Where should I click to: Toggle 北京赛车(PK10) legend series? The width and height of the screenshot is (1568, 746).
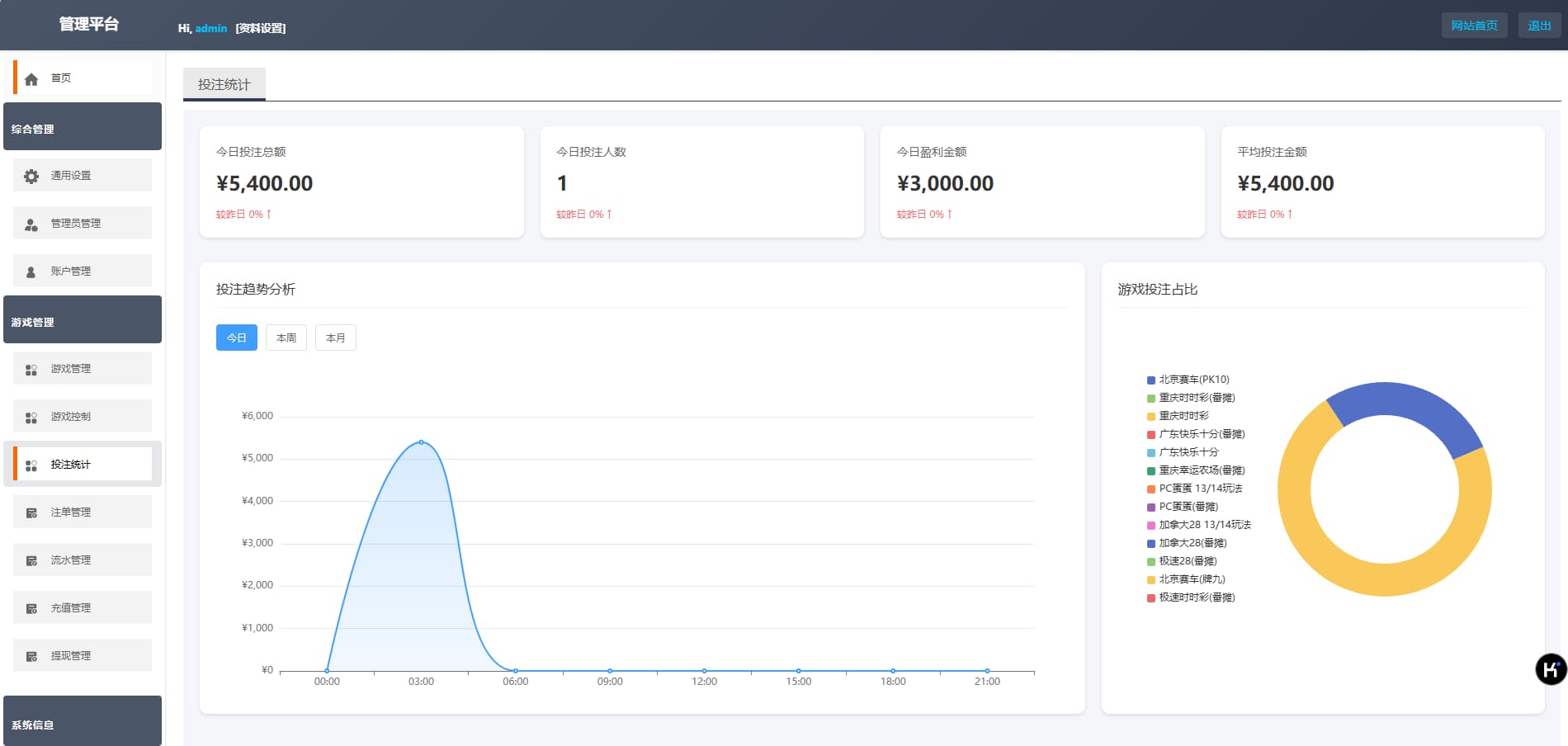[1193, 380]
